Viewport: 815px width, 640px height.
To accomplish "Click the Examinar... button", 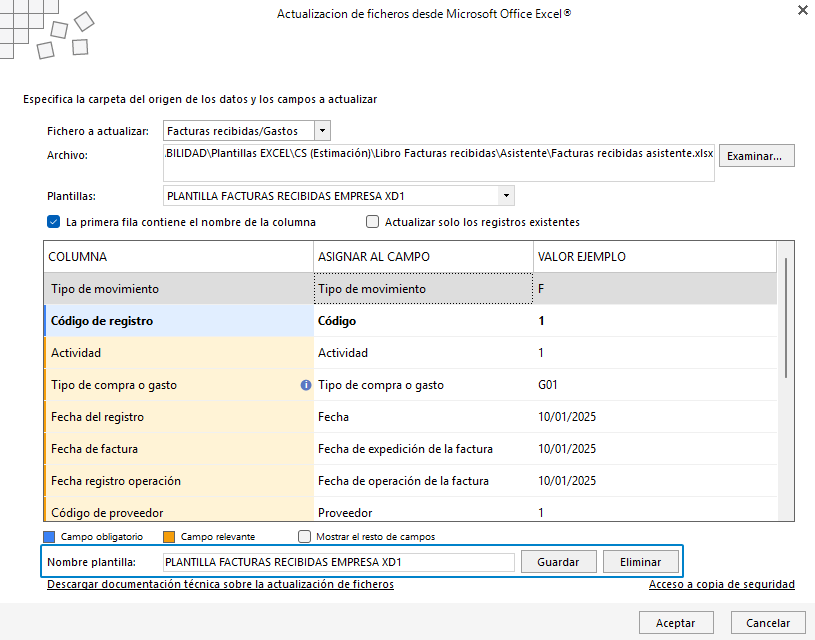I will (x=756, y=155).
